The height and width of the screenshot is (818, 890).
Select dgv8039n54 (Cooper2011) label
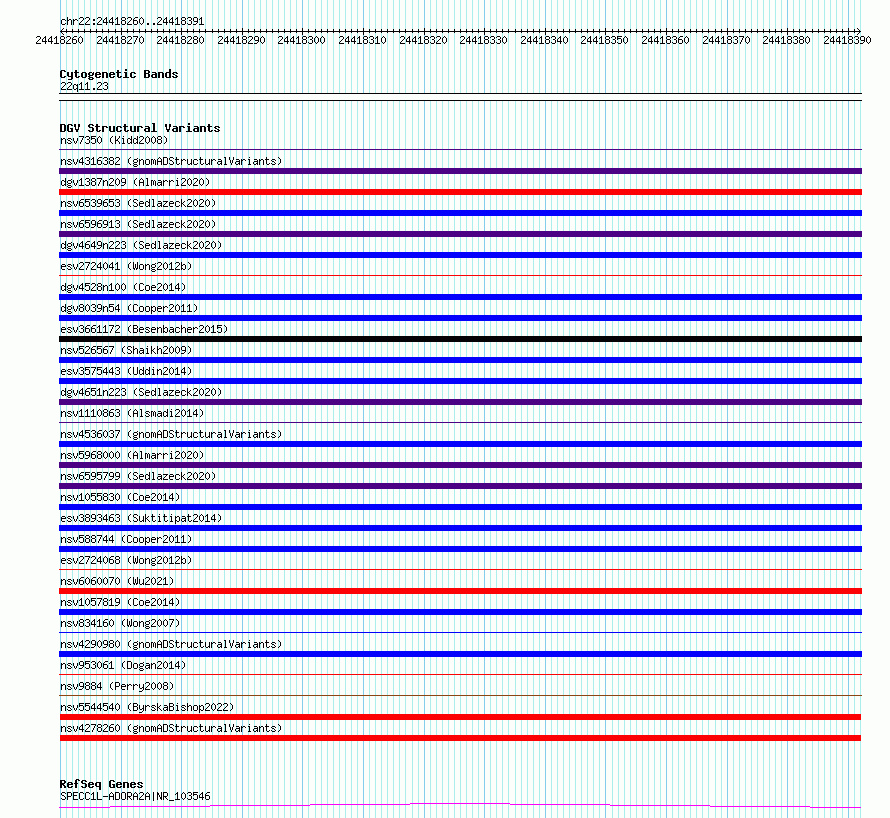129,308
